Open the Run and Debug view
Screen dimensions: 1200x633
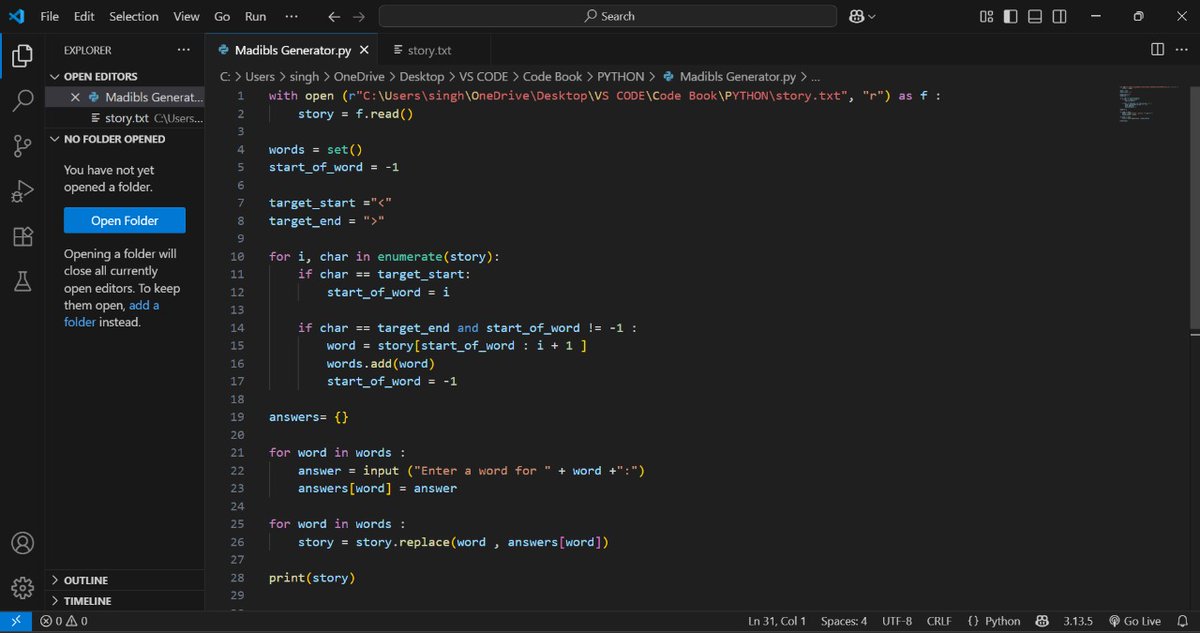click(22, 191)
